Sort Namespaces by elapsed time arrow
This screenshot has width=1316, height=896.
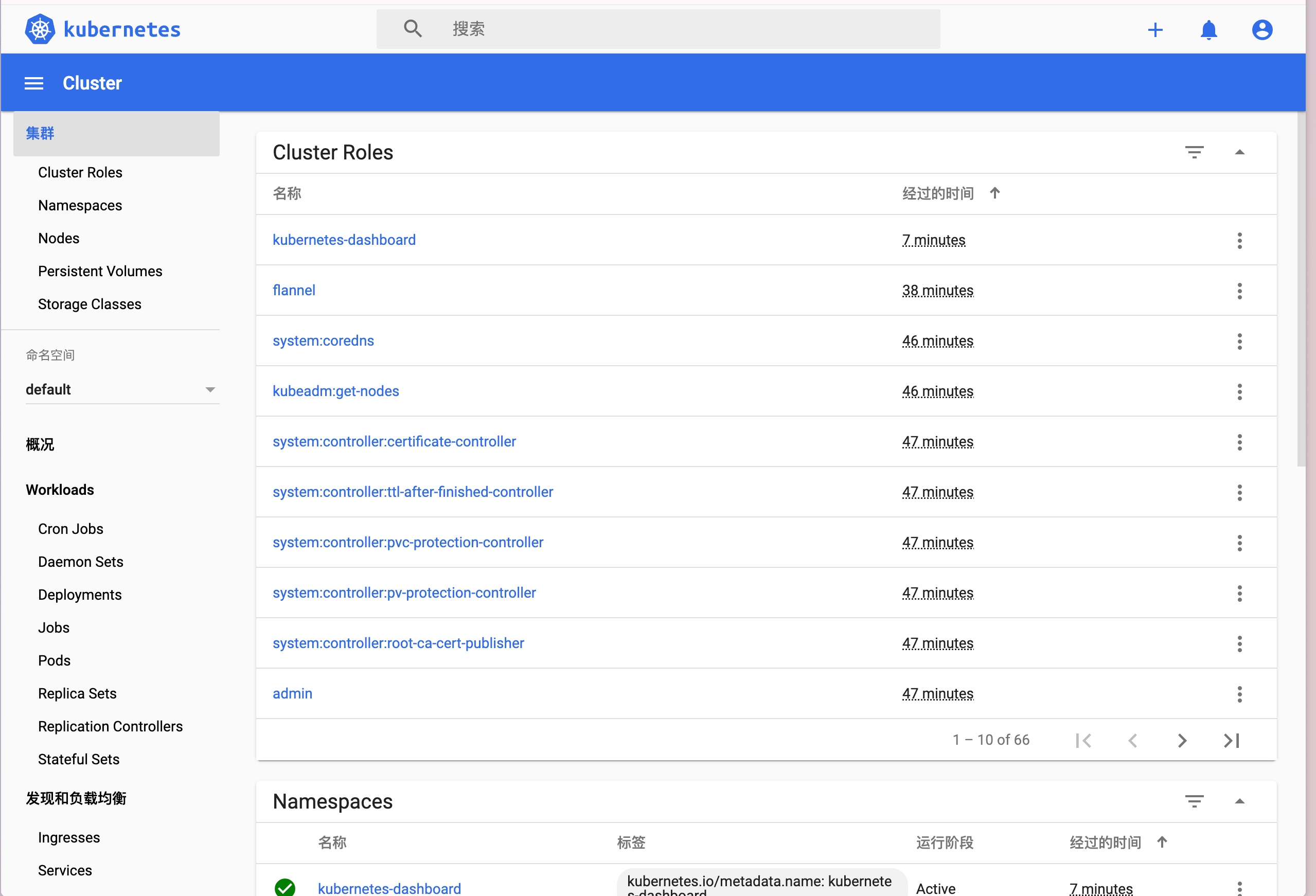click(1162, 841)
